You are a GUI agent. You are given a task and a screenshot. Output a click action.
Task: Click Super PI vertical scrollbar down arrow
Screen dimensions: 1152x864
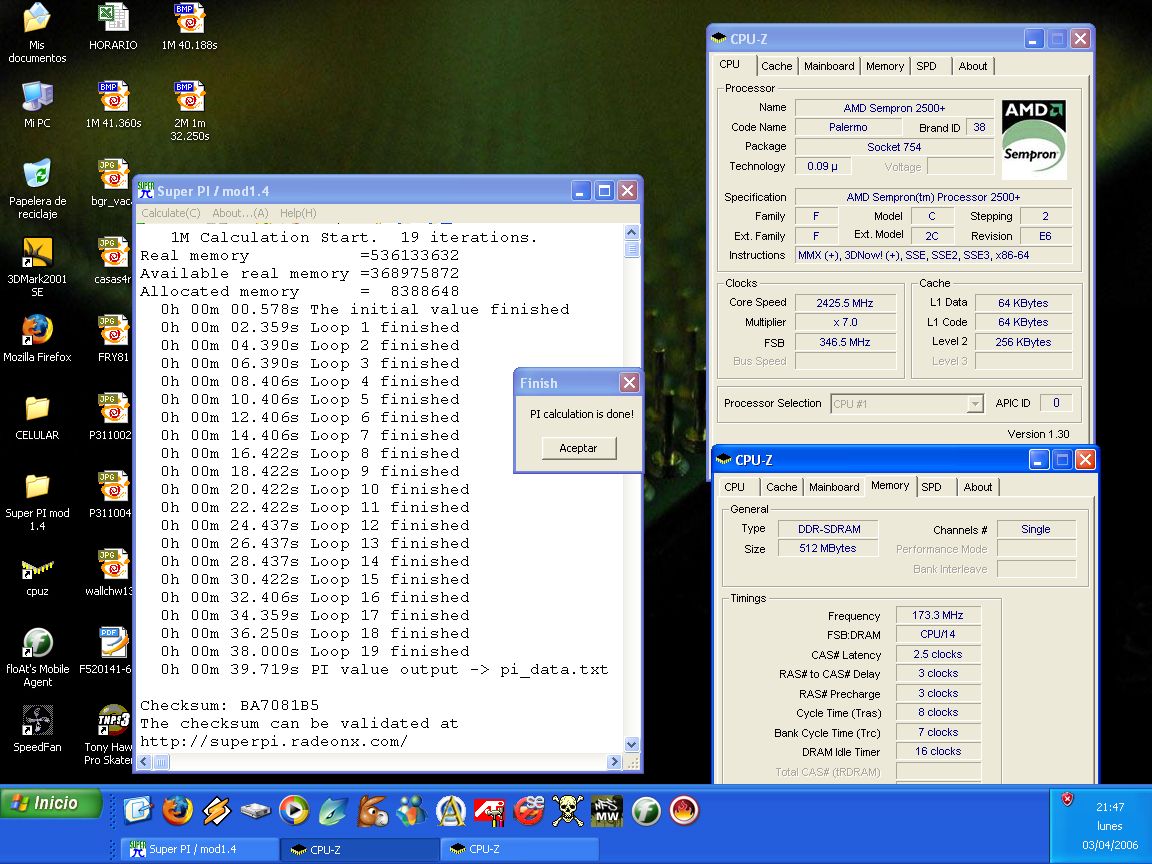632,745
